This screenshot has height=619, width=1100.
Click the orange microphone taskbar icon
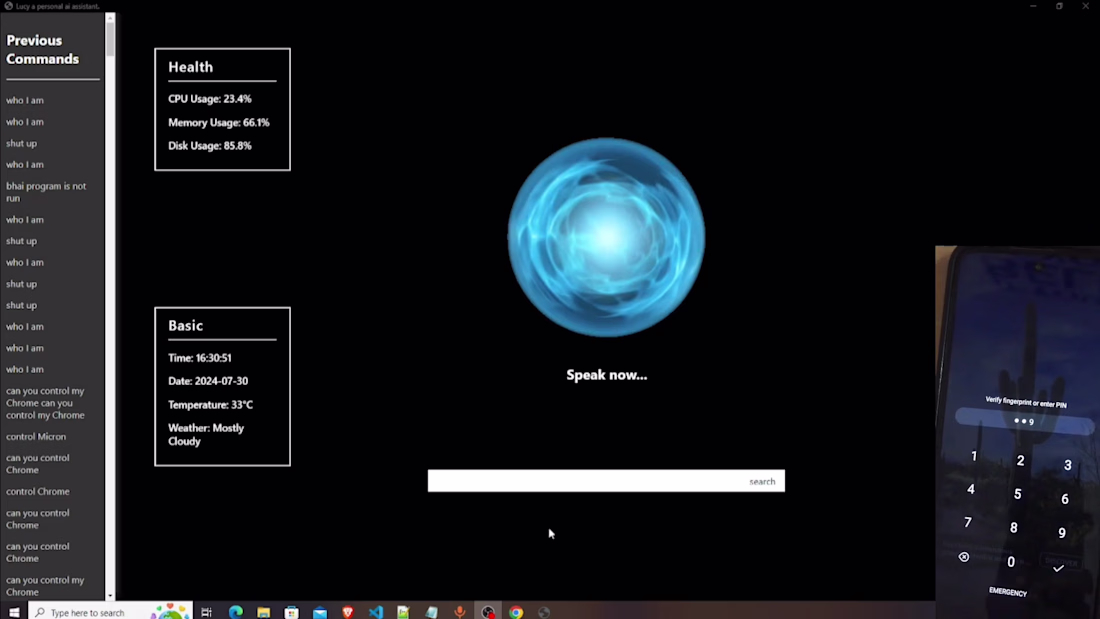pyautogui.click(x=460, y=612)
